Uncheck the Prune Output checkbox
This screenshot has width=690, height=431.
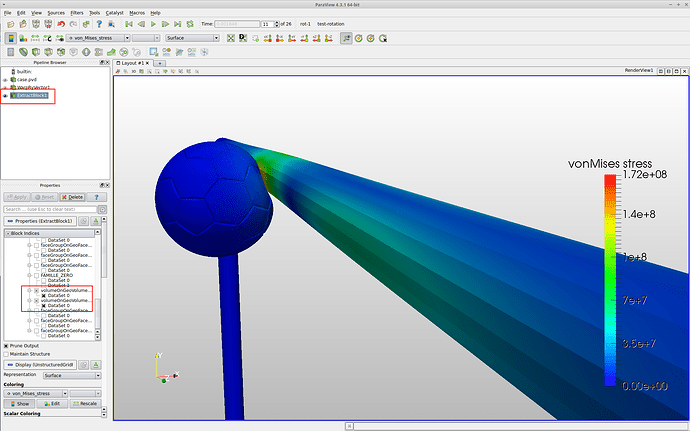7,344
